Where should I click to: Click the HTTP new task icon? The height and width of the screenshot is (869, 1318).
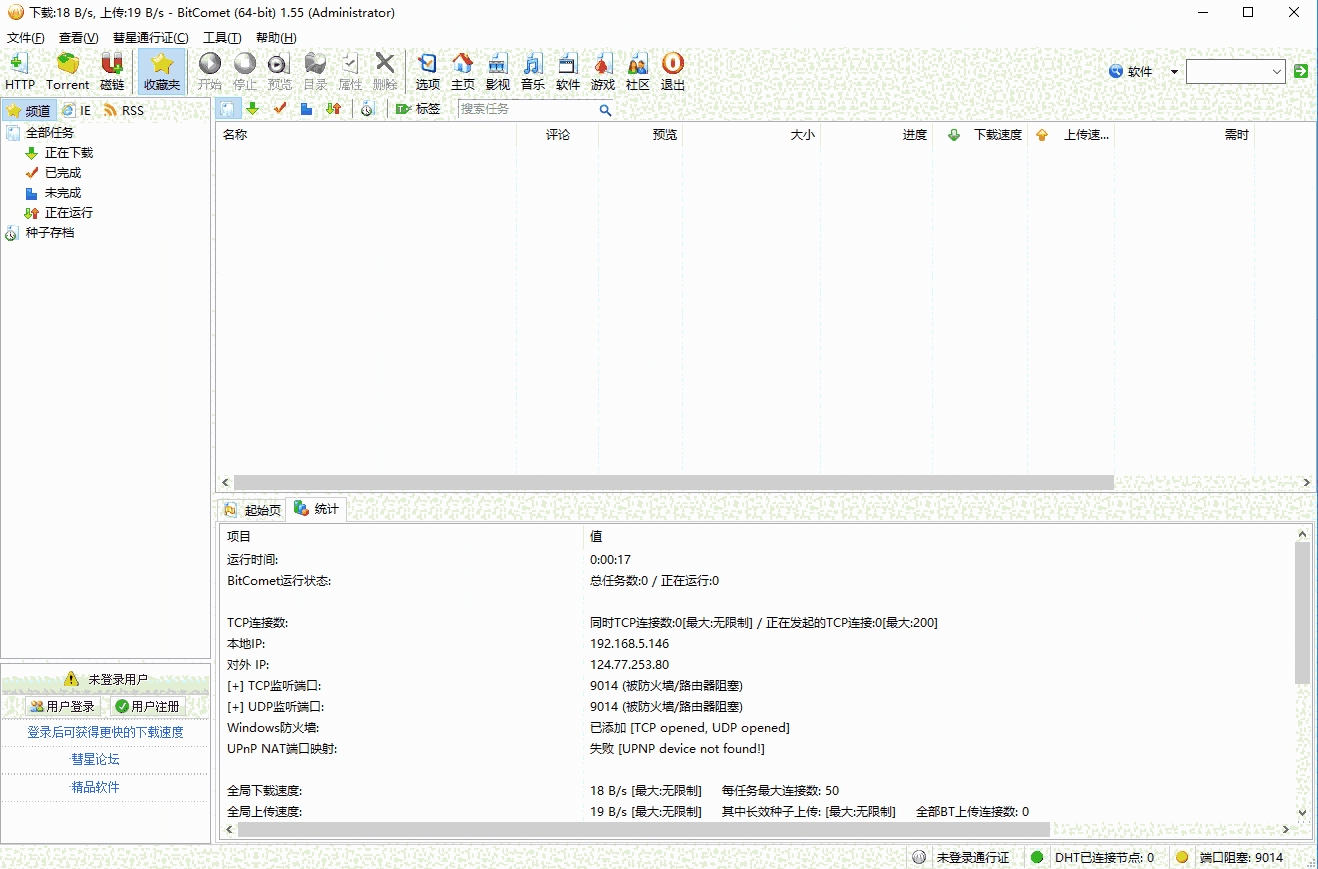pyautogui.click(x=19, y=70)
